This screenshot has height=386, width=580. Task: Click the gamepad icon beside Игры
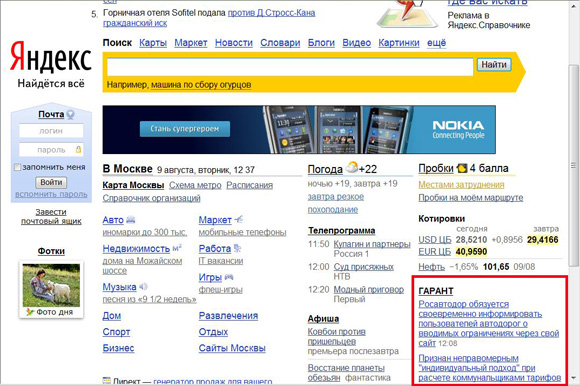229,277
